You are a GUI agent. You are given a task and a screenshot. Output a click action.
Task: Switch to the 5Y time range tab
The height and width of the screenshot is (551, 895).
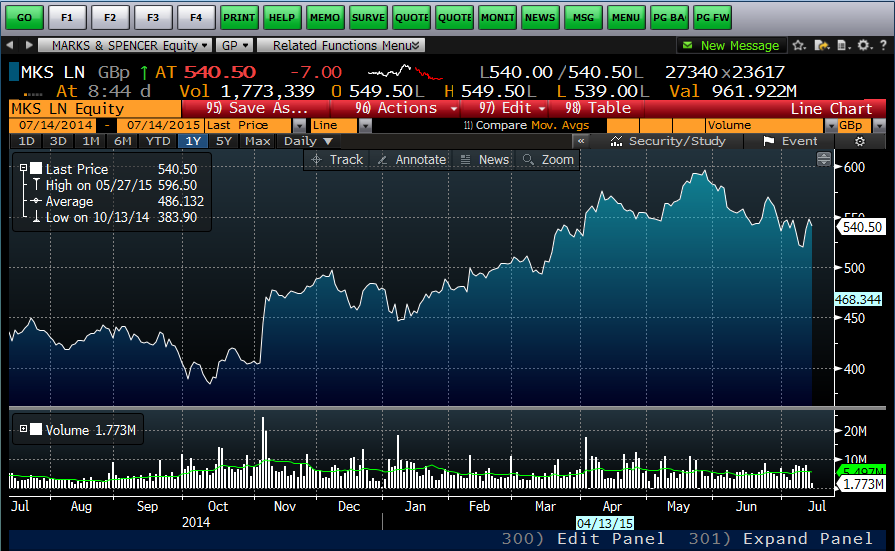coord(224,141)
